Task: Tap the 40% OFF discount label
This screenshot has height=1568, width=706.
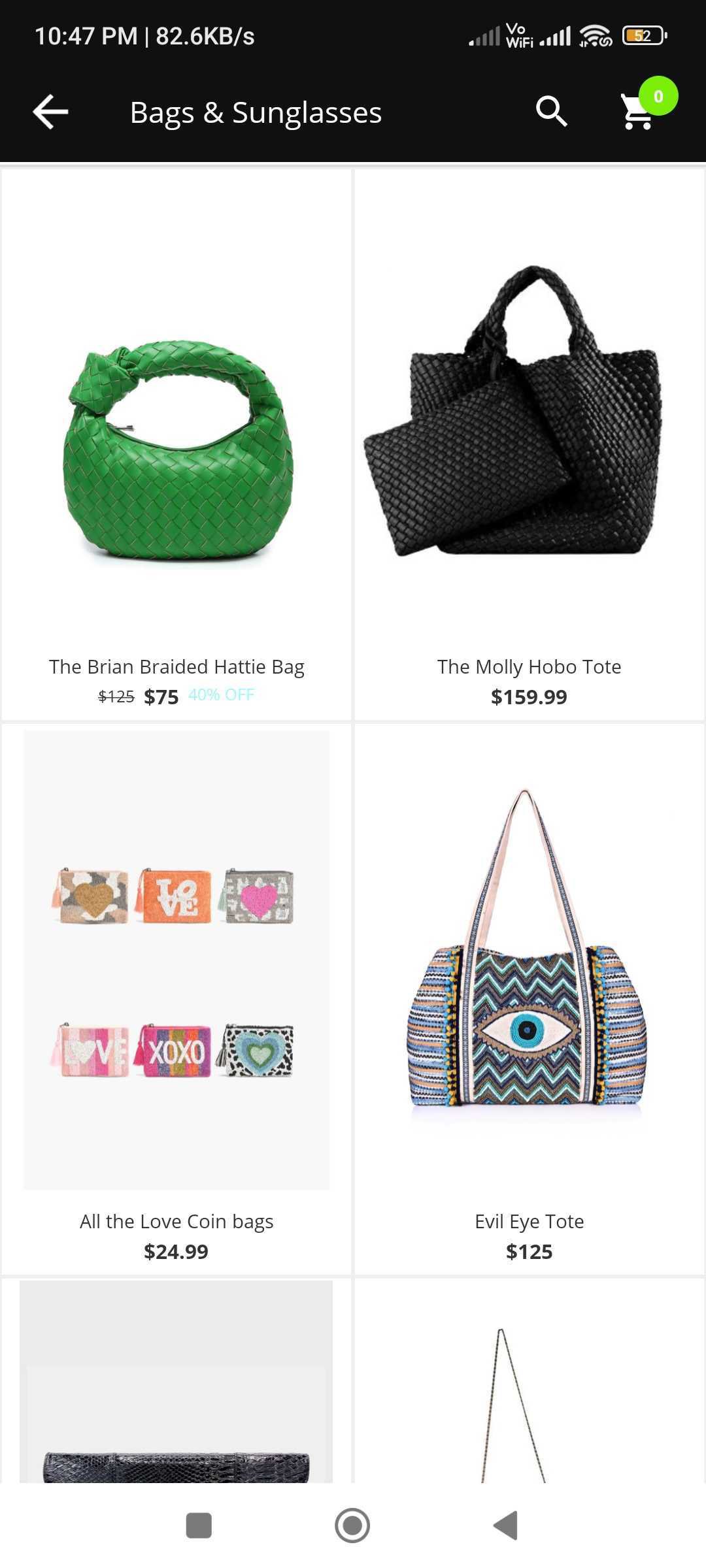Action: pyautogui.click(x=221, y=695)
